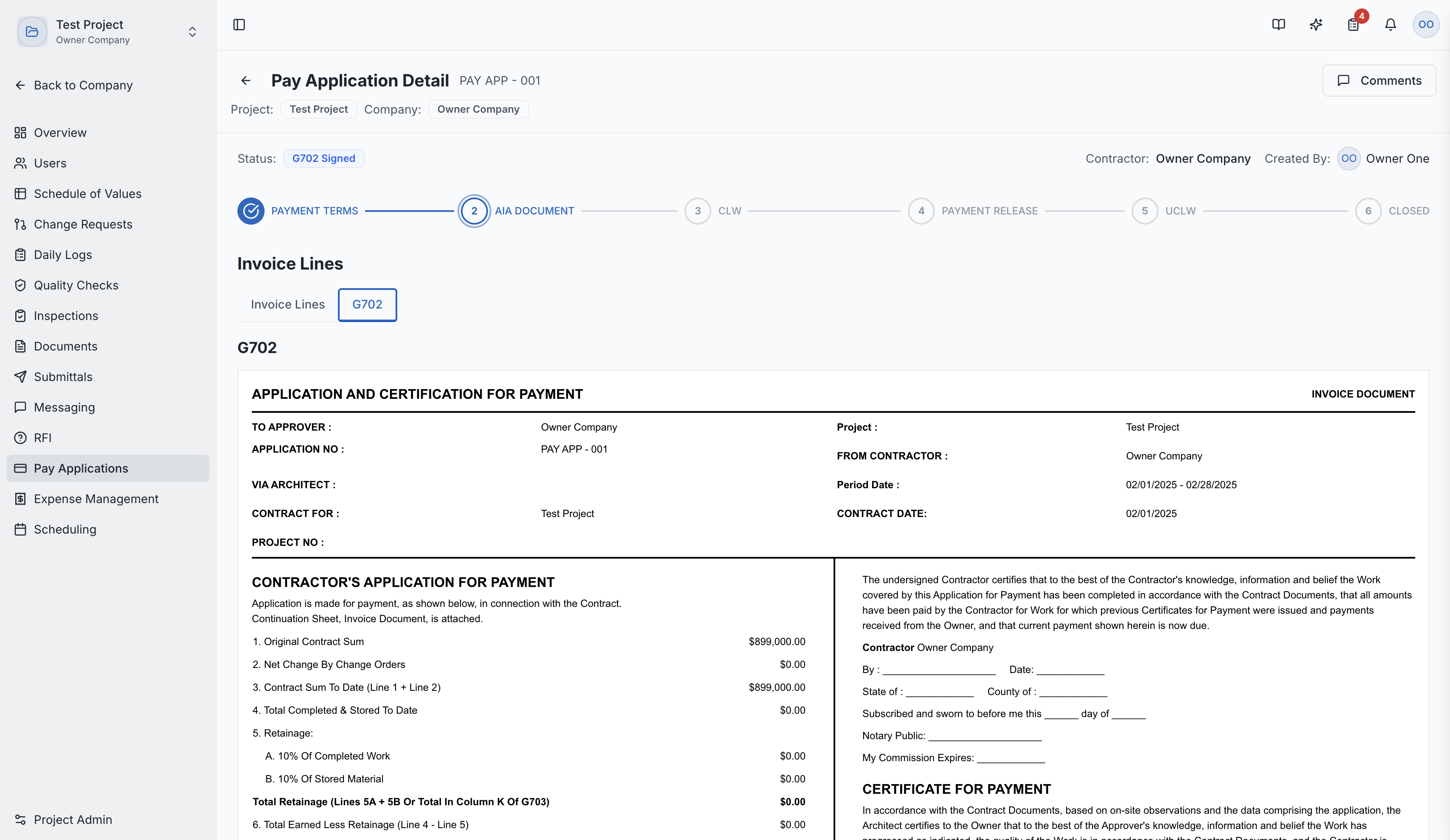Click the Overview grid icon
The height and width of the screenshot is (840, 1450).
coord(20,133)
